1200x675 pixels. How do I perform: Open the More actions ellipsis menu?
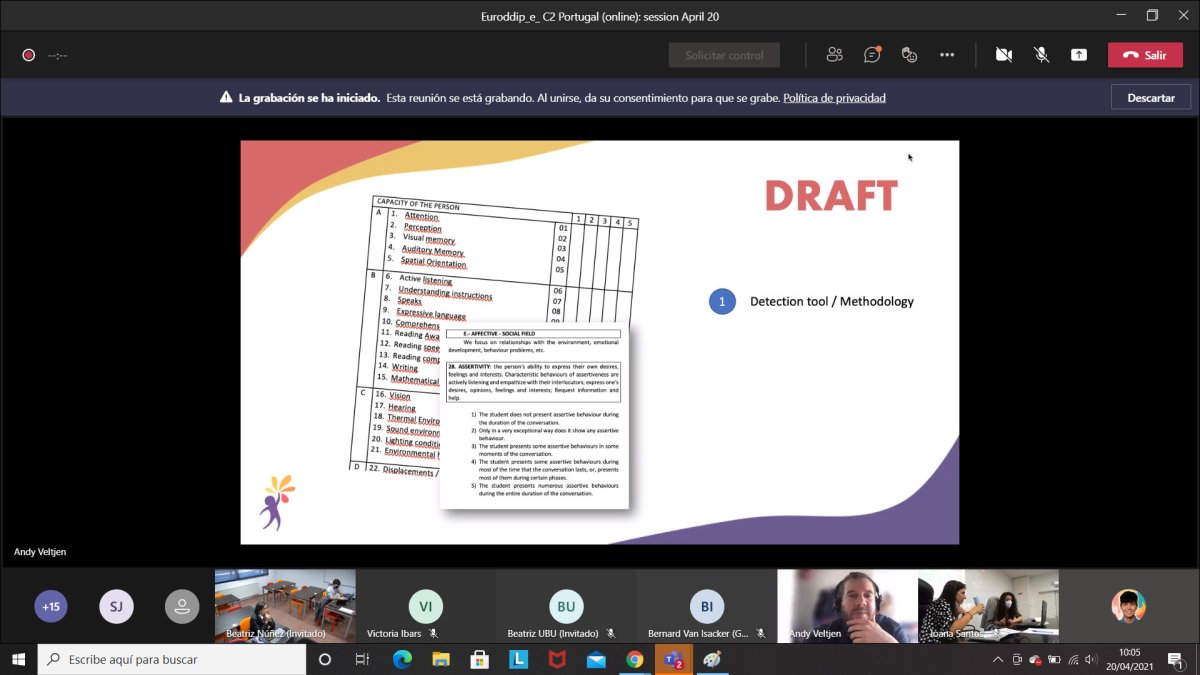point(947,55)
